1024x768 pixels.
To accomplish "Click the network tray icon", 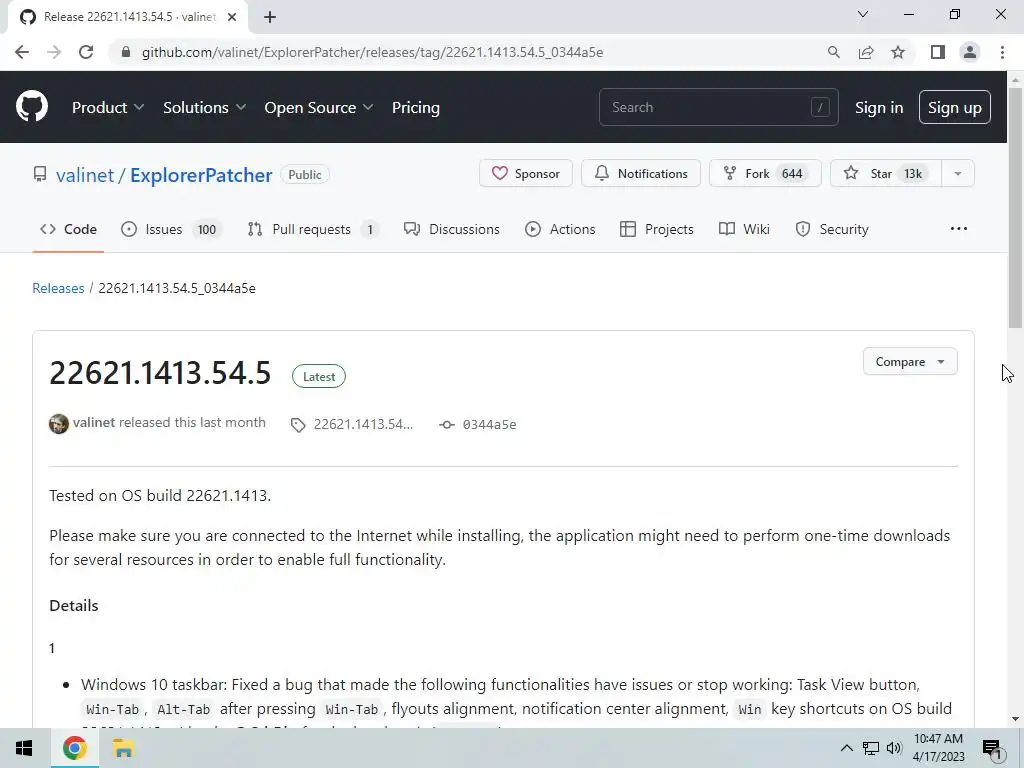I will [871, 748].
